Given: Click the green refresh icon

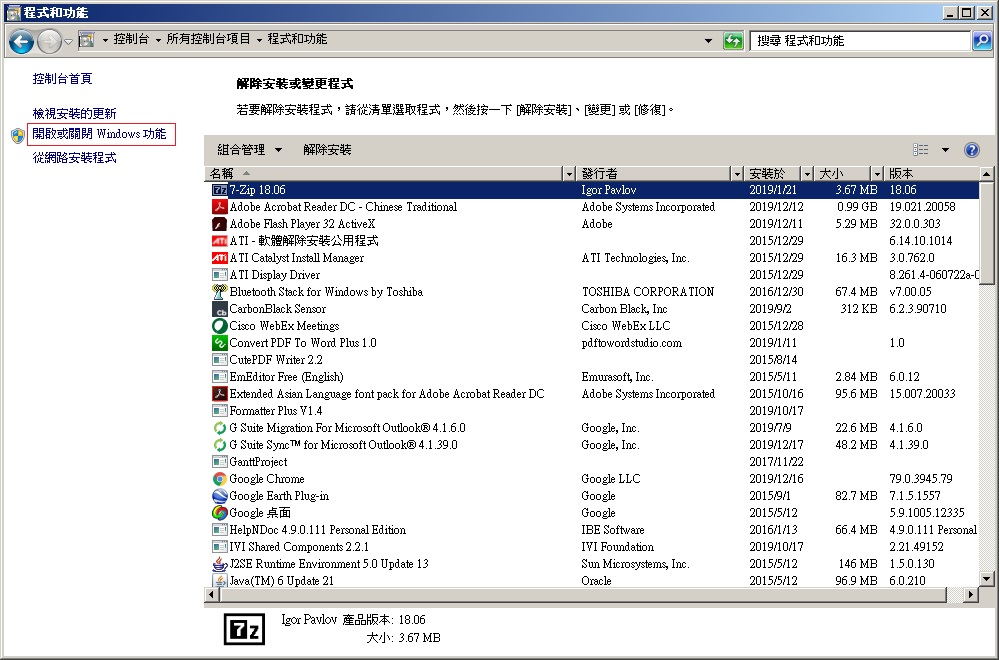Looking at the screenshot, I should coord(733,40).
